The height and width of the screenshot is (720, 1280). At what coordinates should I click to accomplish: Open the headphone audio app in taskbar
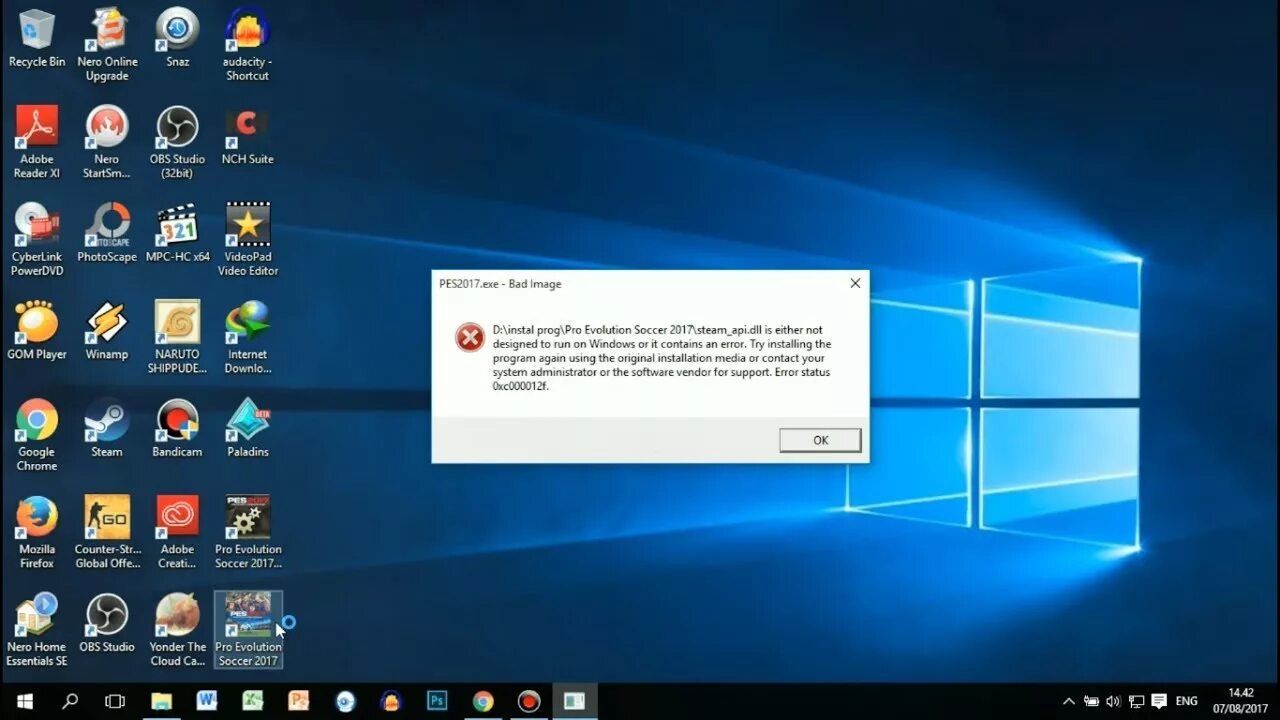tap(391, 701)
